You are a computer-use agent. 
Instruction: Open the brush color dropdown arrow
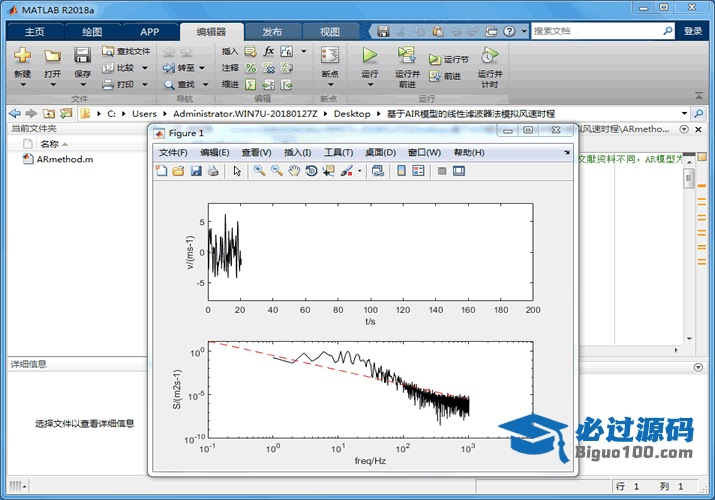[359, 171]
